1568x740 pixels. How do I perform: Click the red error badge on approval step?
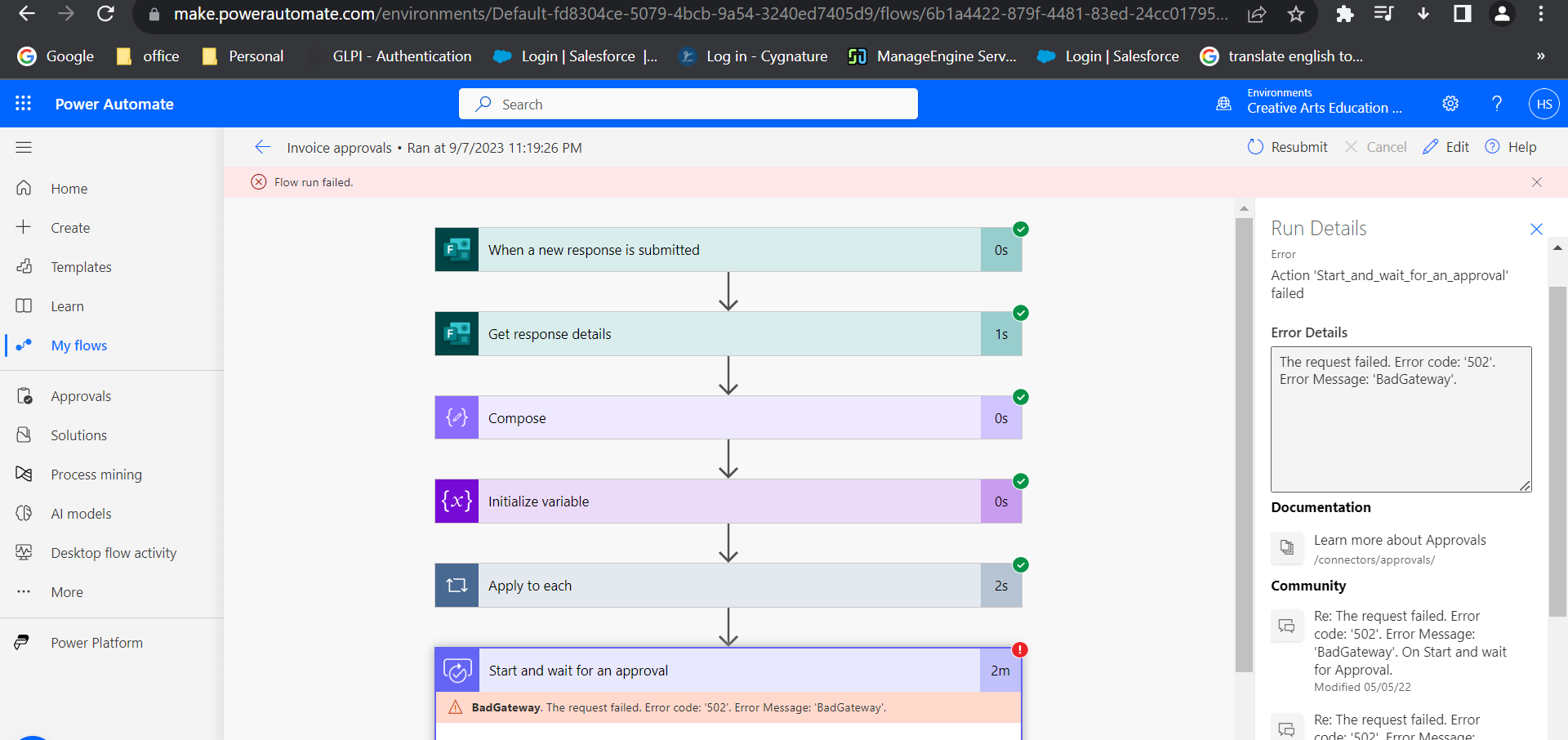tap(1020, 650)
